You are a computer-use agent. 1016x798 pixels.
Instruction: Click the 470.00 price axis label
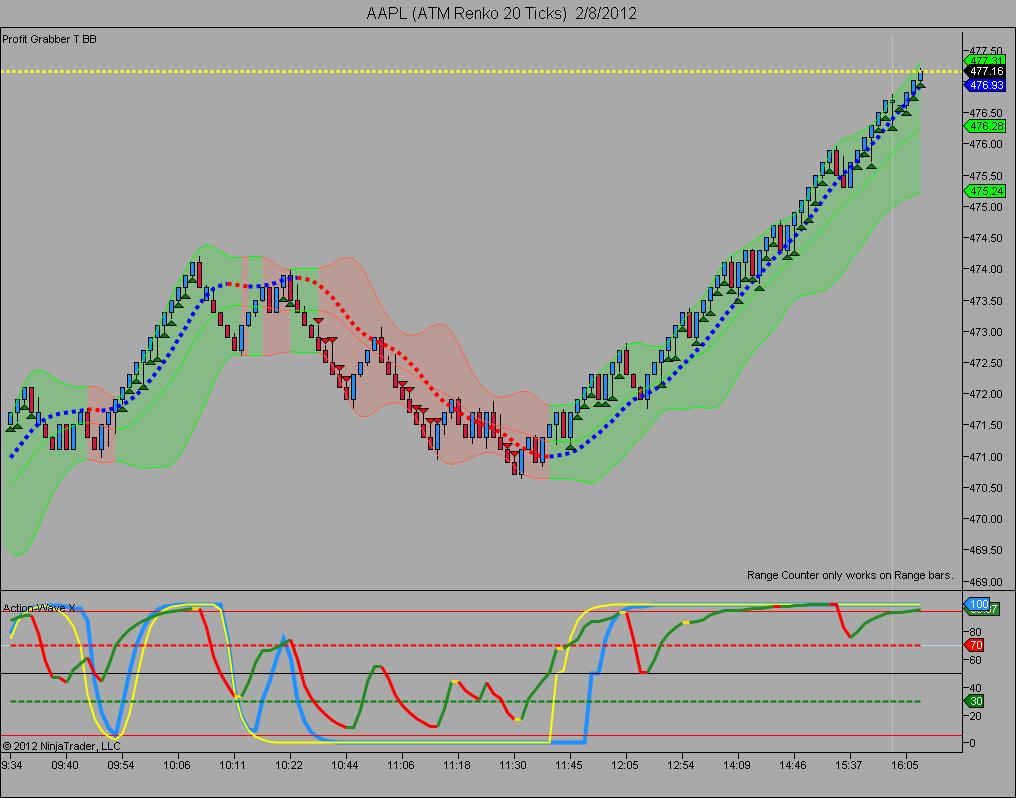tap(986, 519)
